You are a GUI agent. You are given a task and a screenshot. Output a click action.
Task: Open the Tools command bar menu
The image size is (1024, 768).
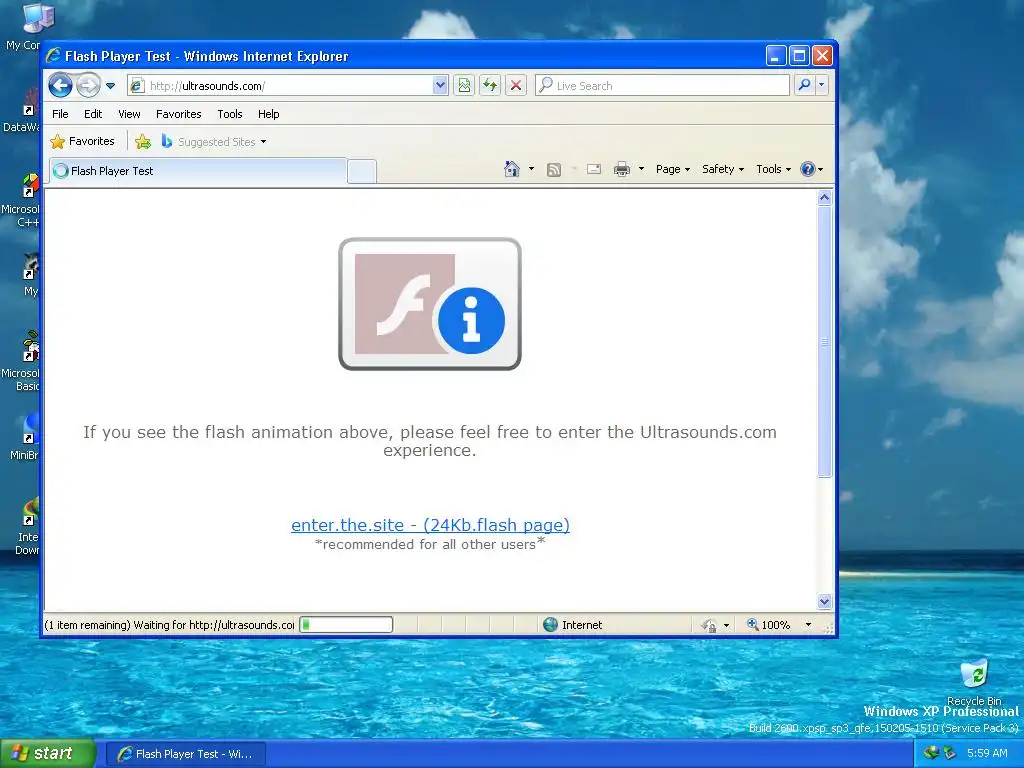point(773,169)
